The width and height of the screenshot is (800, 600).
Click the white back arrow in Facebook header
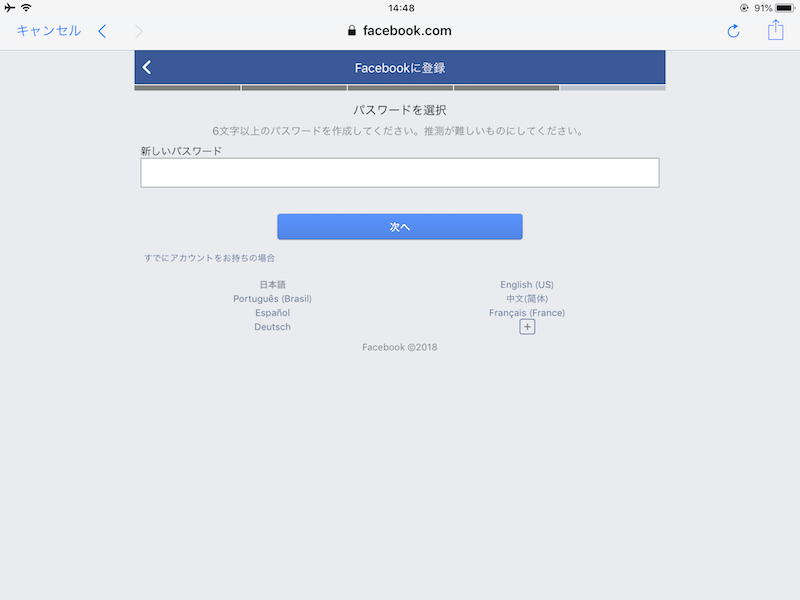pyautogui.click(x=147, y=67)
